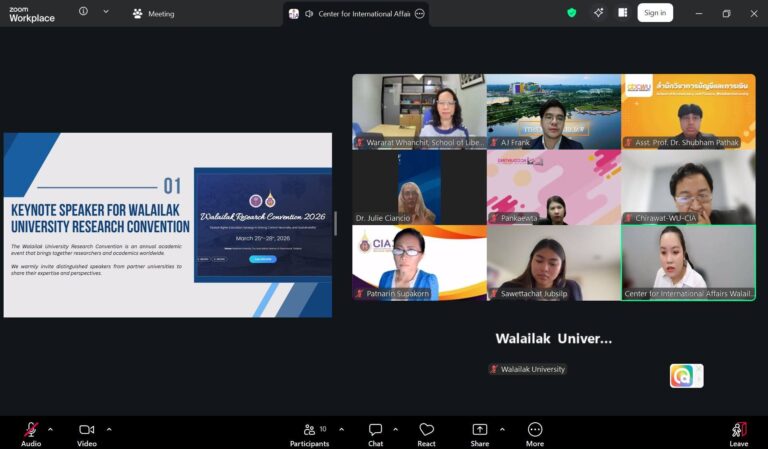Click the Zoom Workplace logo
This screenshot has width=768, height=449.
tap(32, 14)
